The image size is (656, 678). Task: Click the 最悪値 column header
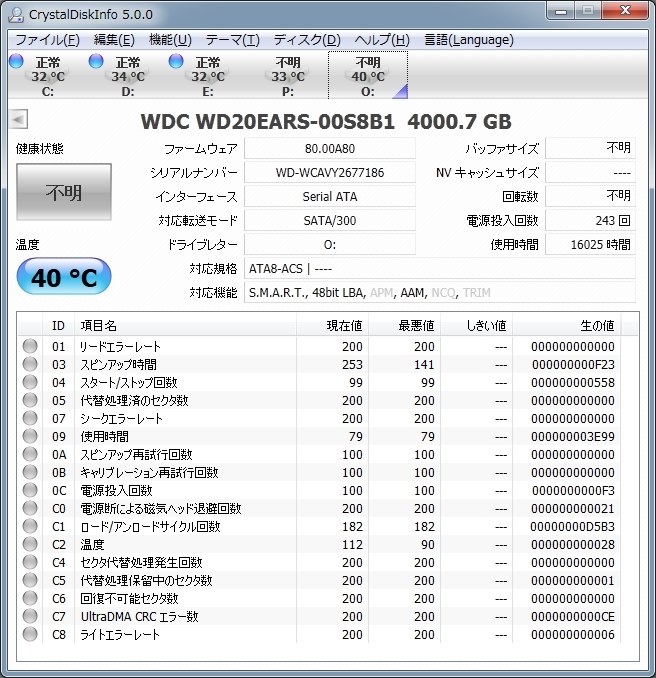[x=405, y=325]
